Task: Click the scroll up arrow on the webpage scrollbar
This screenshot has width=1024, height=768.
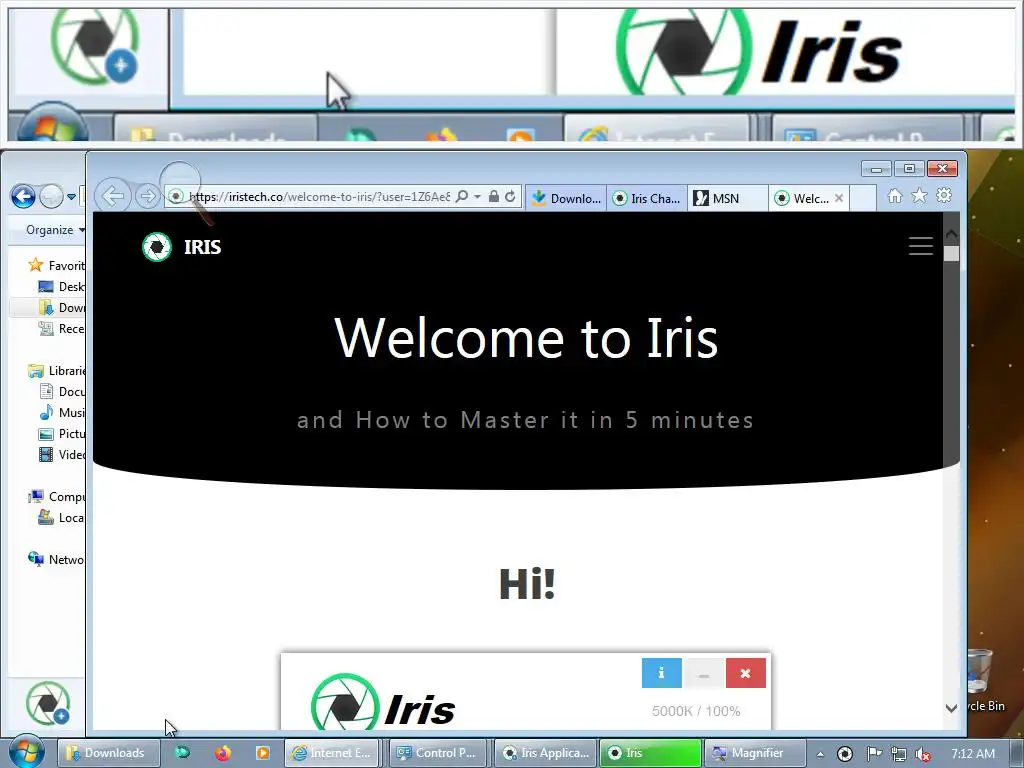Action: click(x=952, y=233)
